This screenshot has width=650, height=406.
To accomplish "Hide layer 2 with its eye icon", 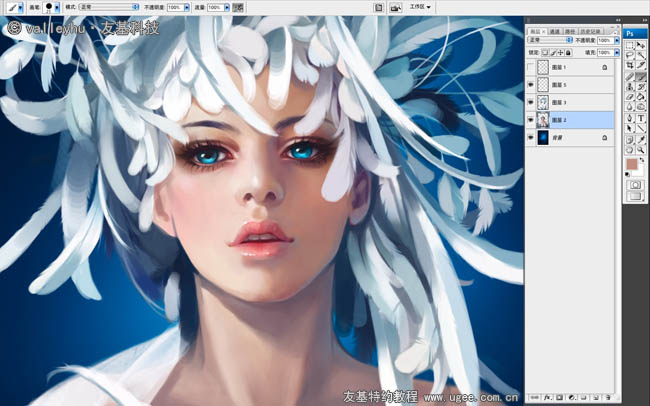I will [x=531, y=120].
